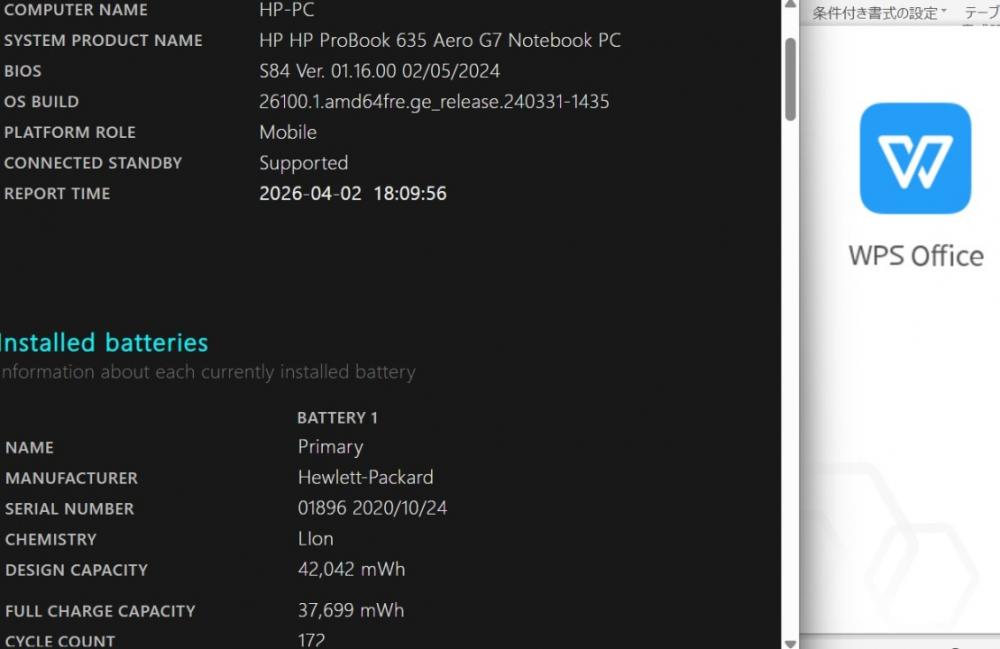The width and height of the screenshot is (1000, 649).
Task: Click the scrollbar thumb of the battery report
Action: point(790,79)
